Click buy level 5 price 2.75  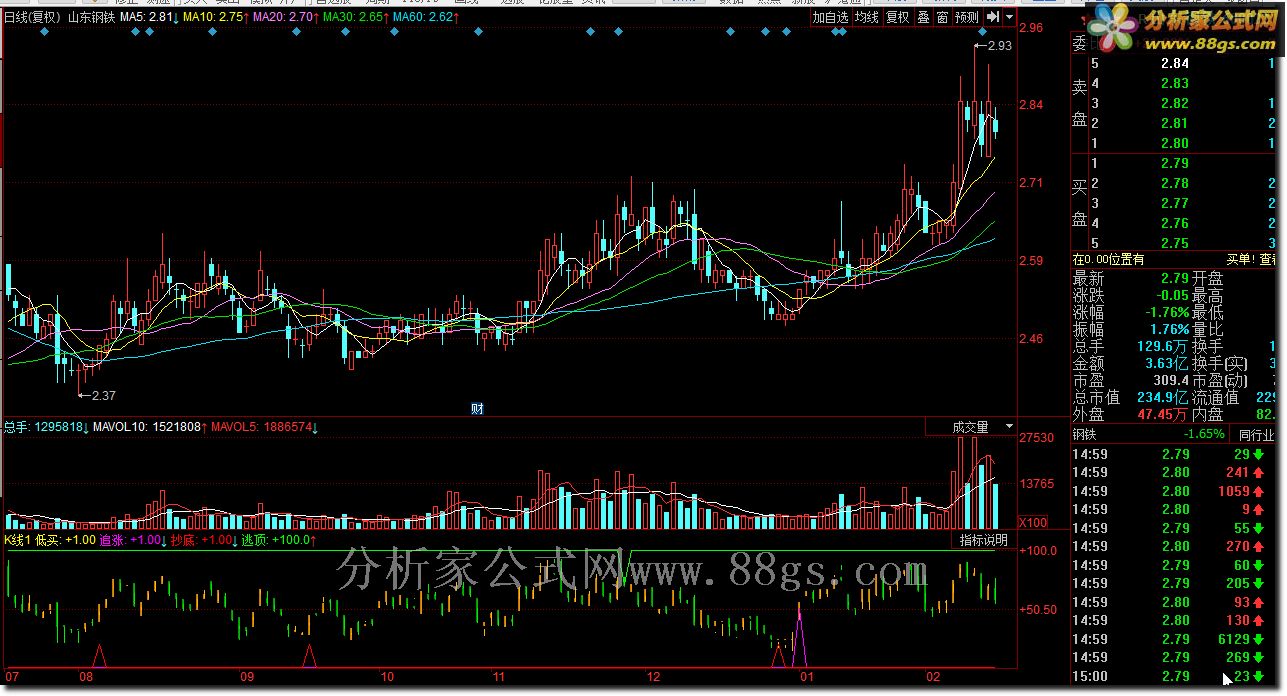point(1175,244)
